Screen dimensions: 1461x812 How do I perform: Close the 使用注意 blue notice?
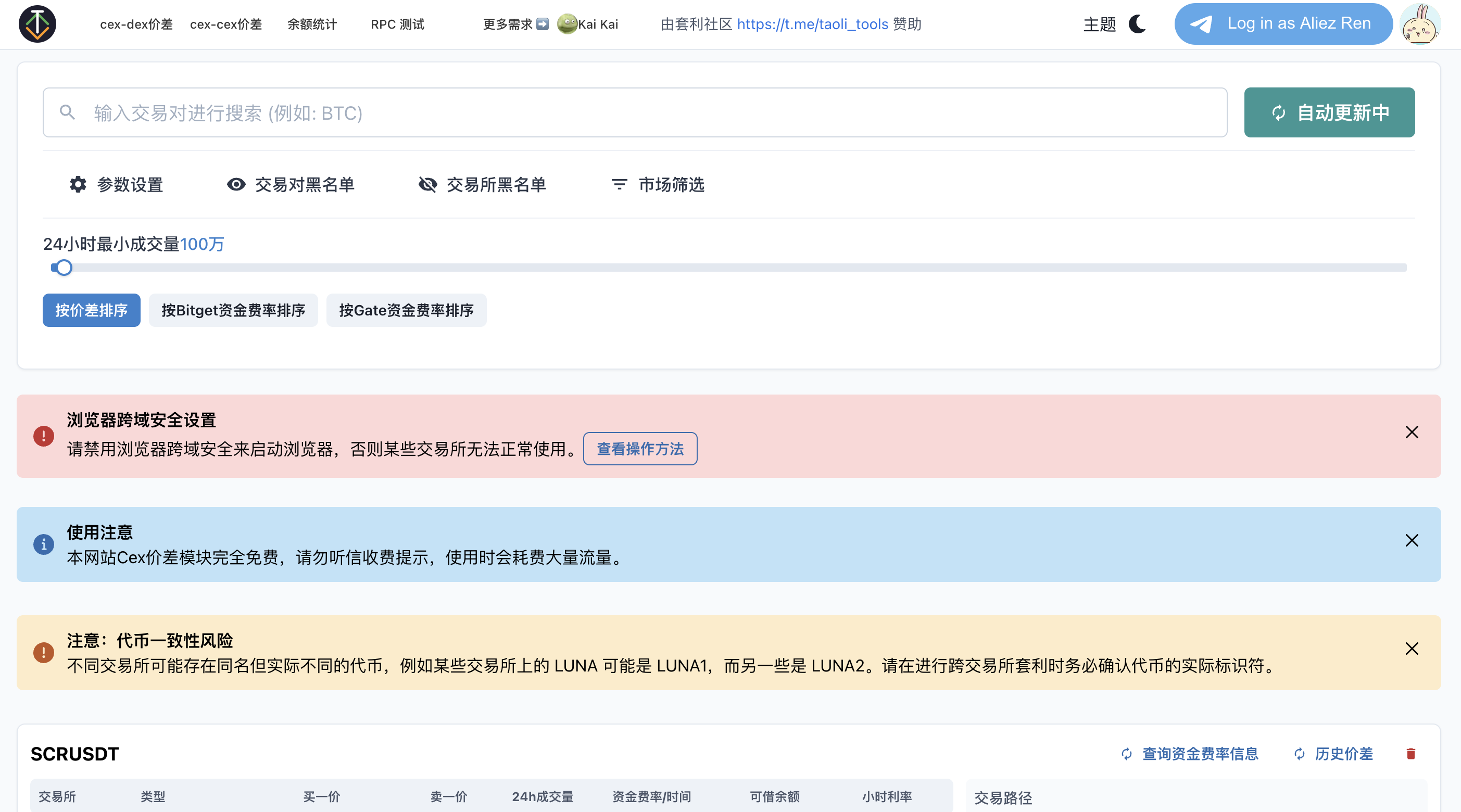pyautogui.click(x=1412, y=540)
